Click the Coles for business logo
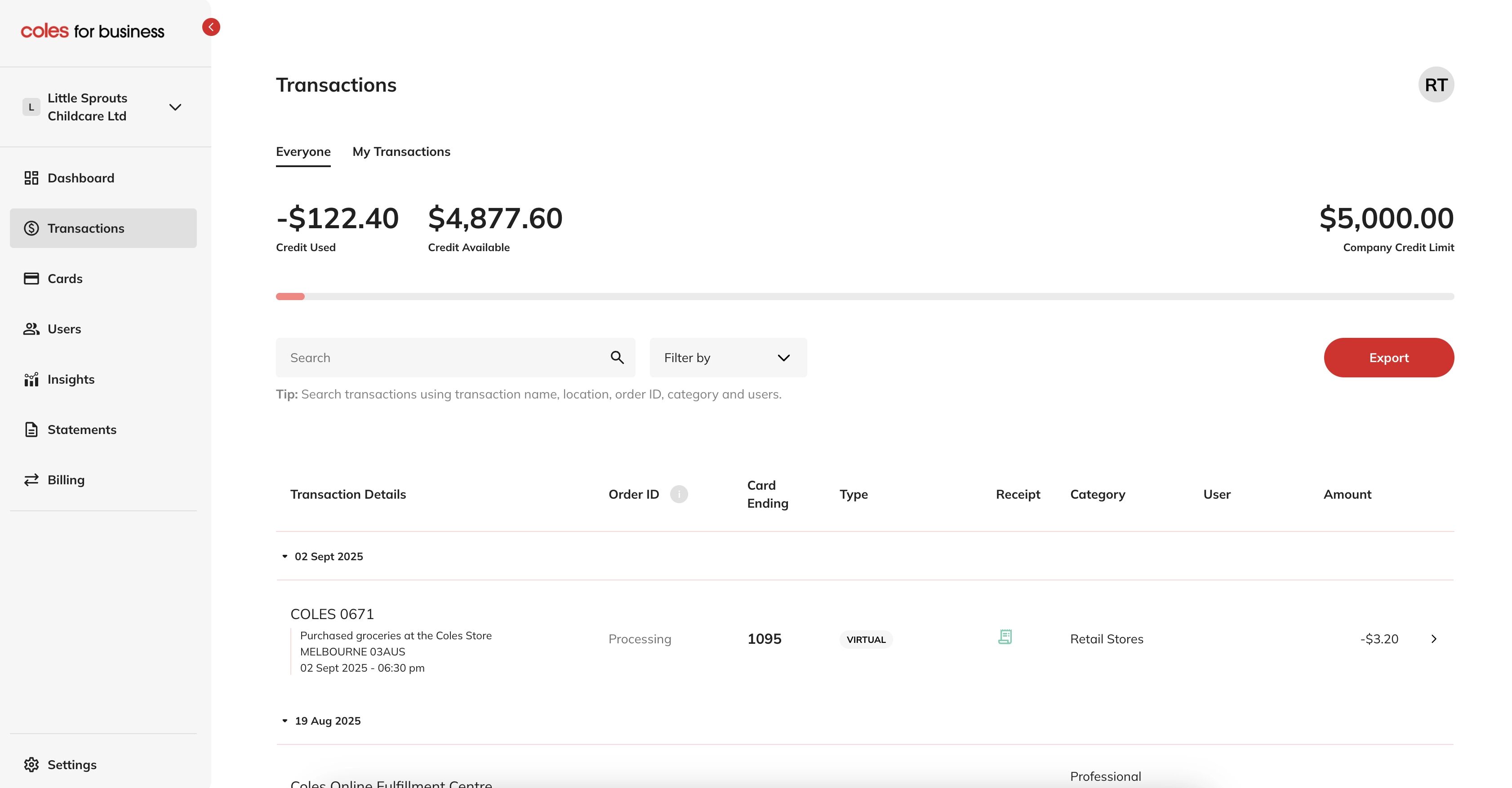 (x=93, y=31)
